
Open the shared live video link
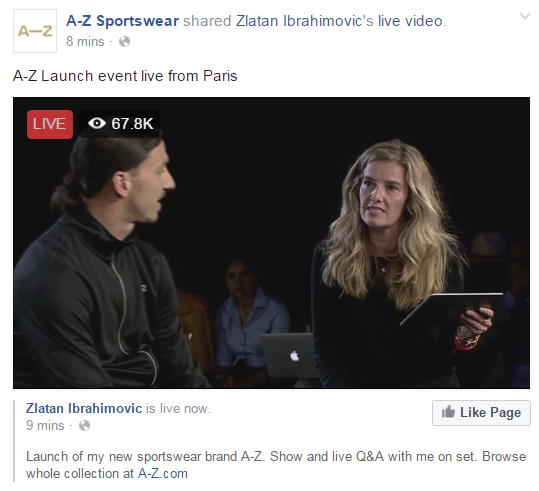410,21
